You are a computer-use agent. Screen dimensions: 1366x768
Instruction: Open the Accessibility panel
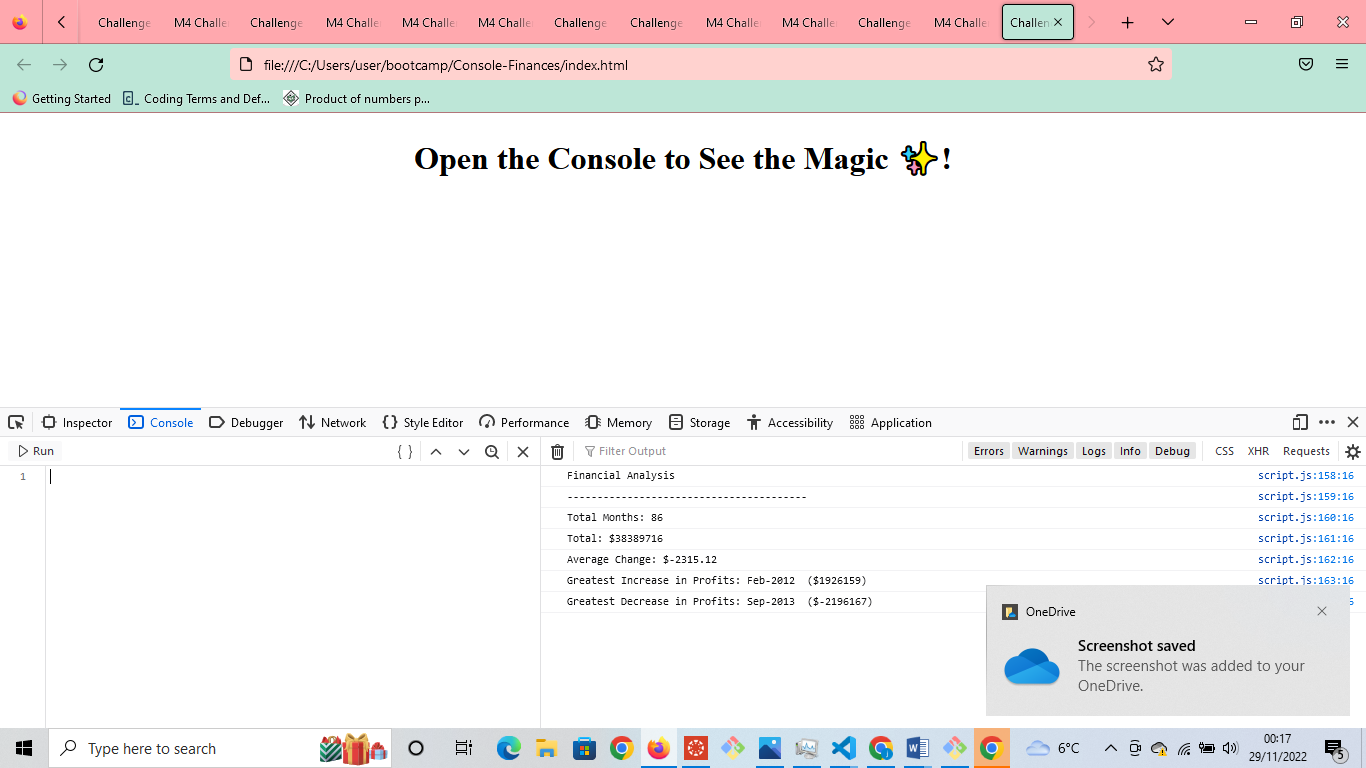pyautogui.click(x=790, y=422)
